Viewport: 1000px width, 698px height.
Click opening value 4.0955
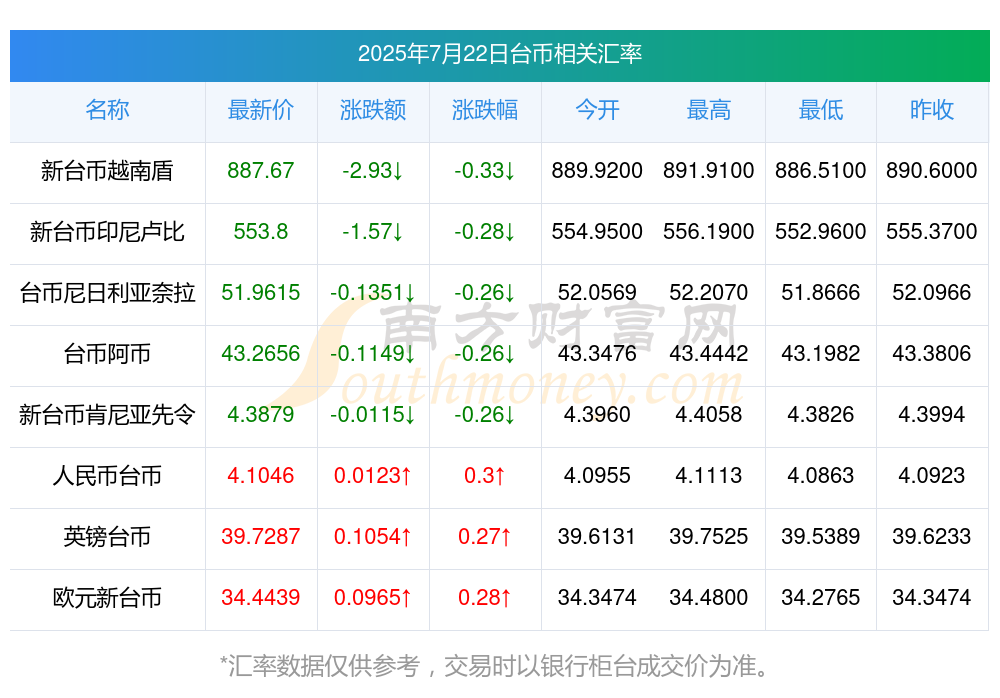click(597, 476)
